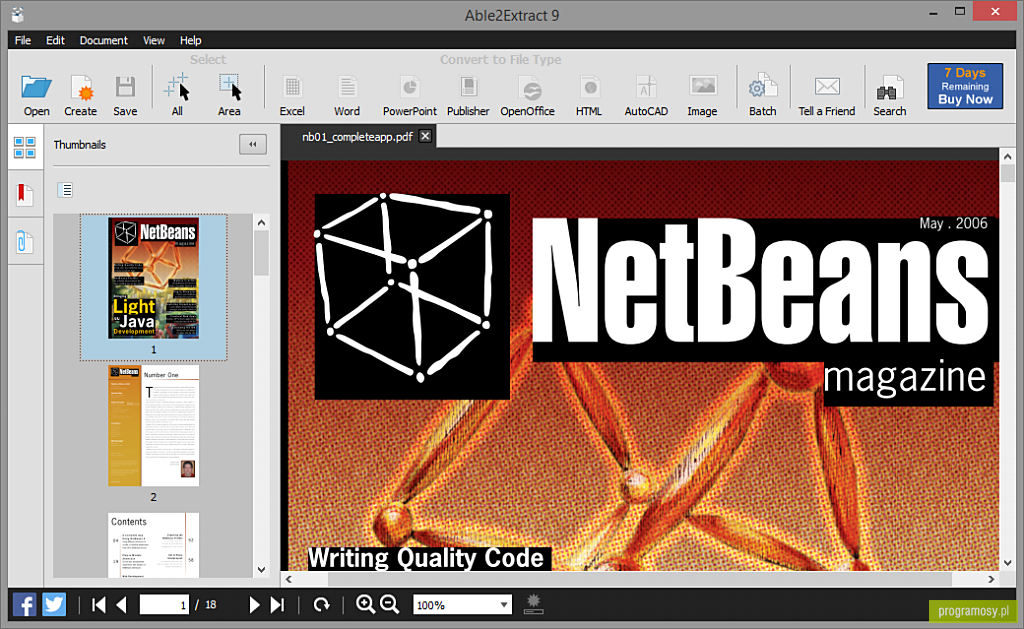Click the programosy.pl link
The width and height of the screenshot is (1024, 629).
point(973,611)
